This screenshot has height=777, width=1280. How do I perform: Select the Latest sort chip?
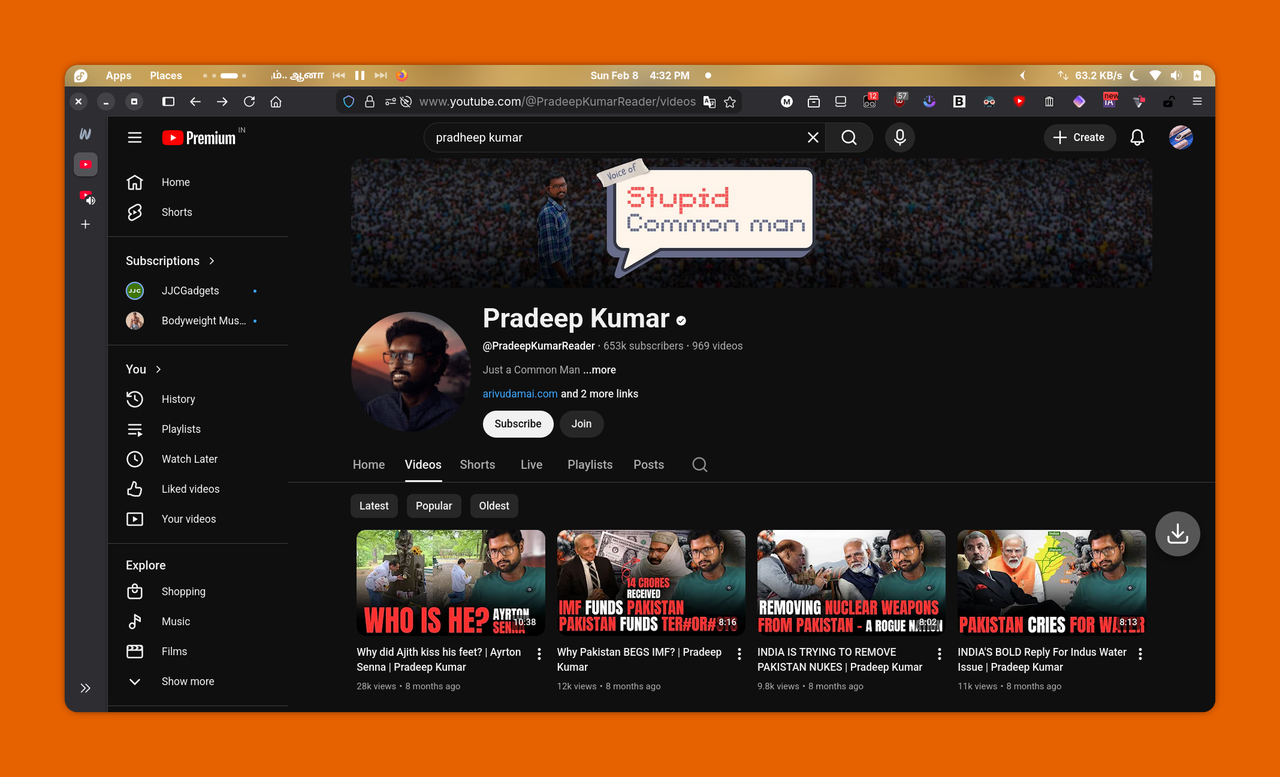point(374,506)
